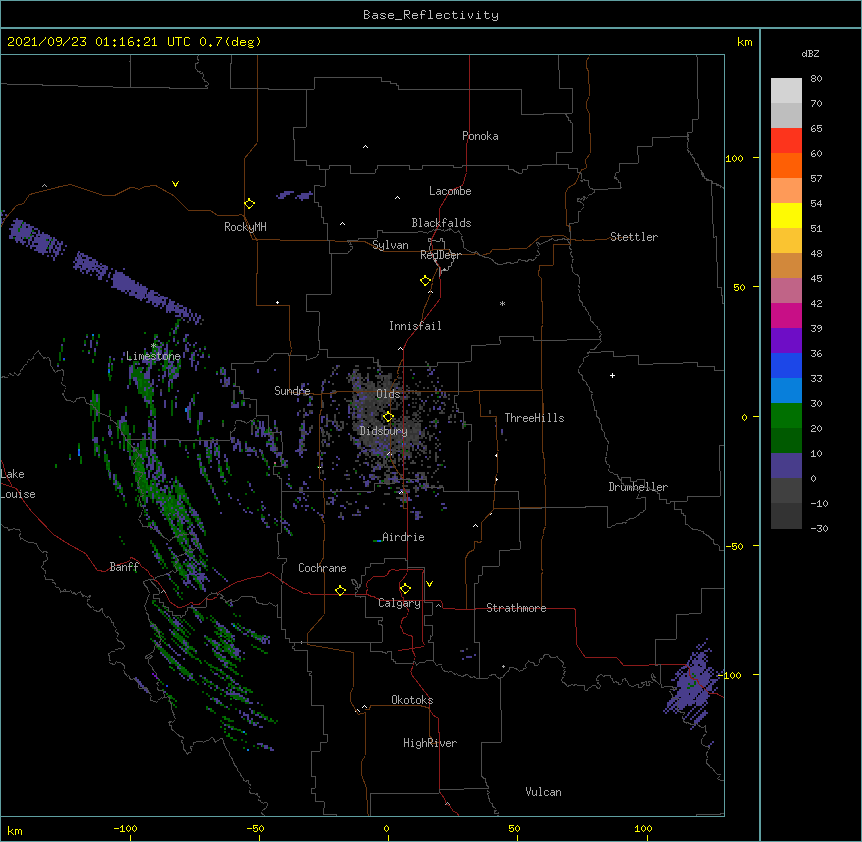Click the magenta swatch between 42 and 39 dBZ
The width and height of the screenshot is (862, 842).
click(x=786, y=315)
